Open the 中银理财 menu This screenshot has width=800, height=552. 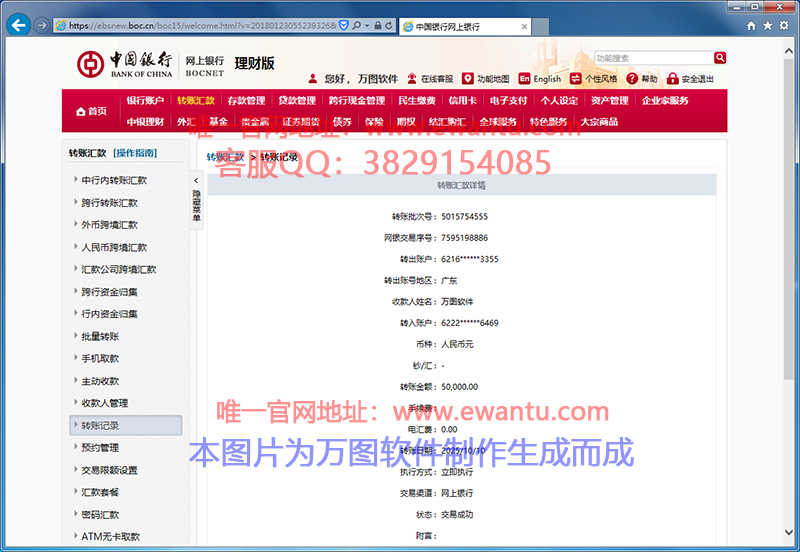[145, 121]
